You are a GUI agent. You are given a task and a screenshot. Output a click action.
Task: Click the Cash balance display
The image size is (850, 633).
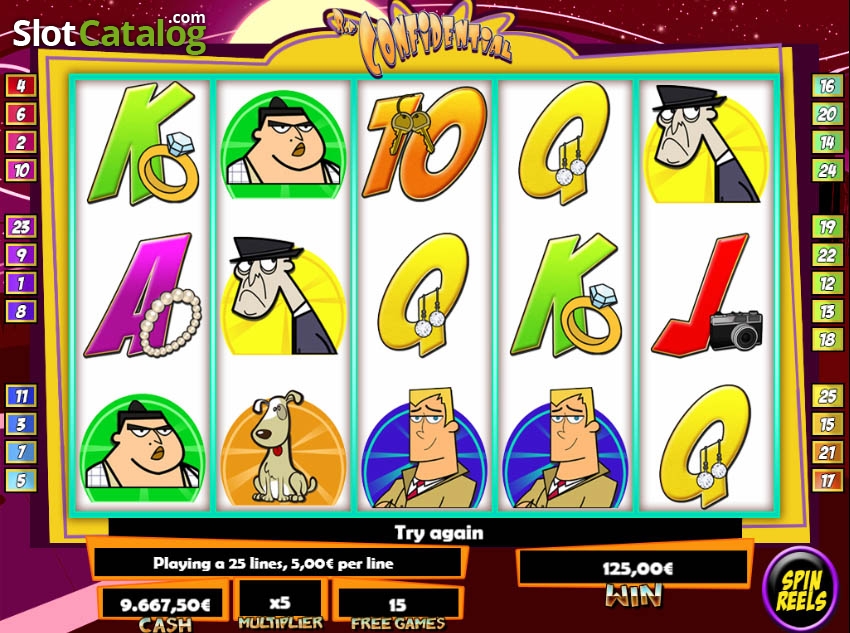click(x=165, y=605)
